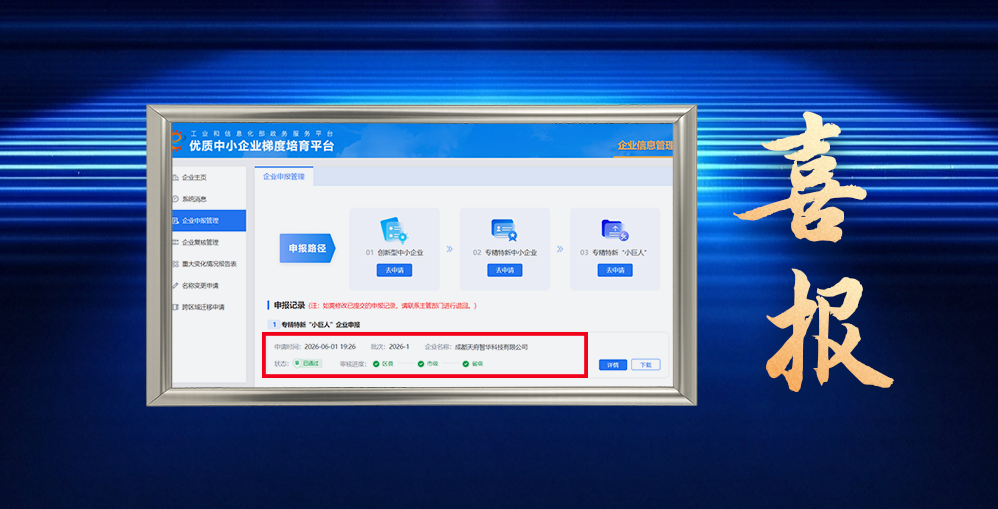Click the company name 成都天府智华科技有限公司

point(491,347)
